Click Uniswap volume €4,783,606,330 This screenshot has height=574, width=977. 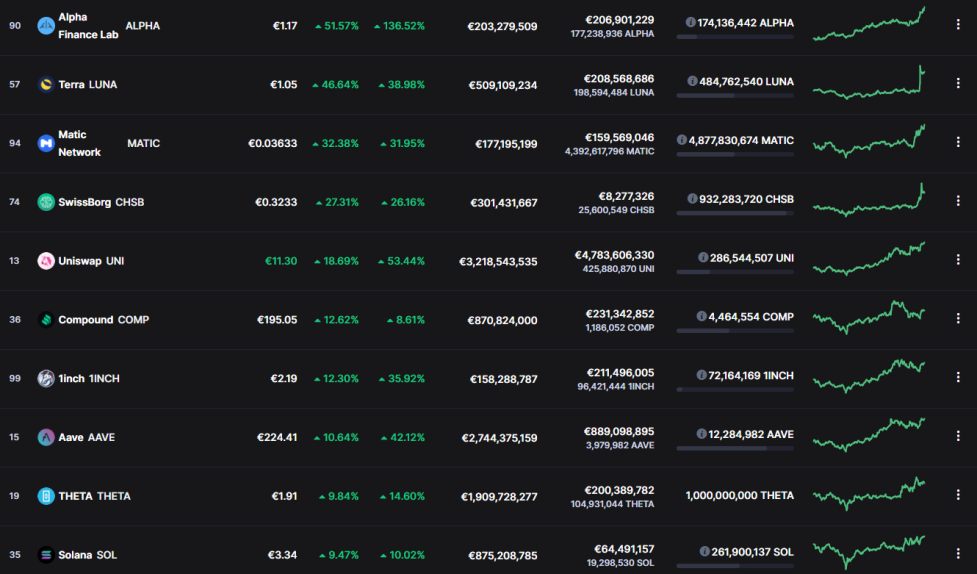pyautogui.click(x=614, y=255)
